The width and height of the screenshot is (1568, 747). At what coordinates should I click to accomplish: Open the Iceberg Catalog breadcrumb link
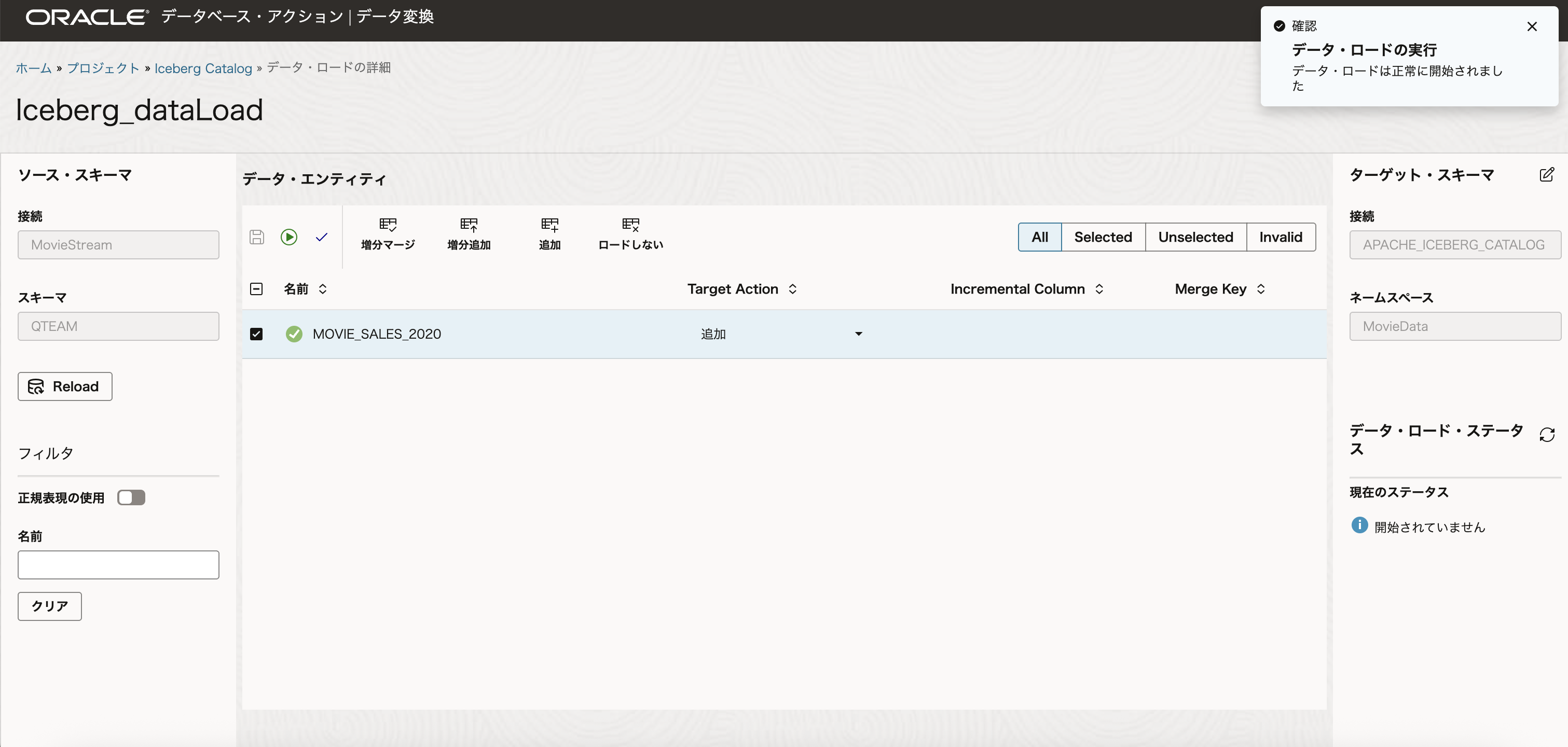[203, 68]
